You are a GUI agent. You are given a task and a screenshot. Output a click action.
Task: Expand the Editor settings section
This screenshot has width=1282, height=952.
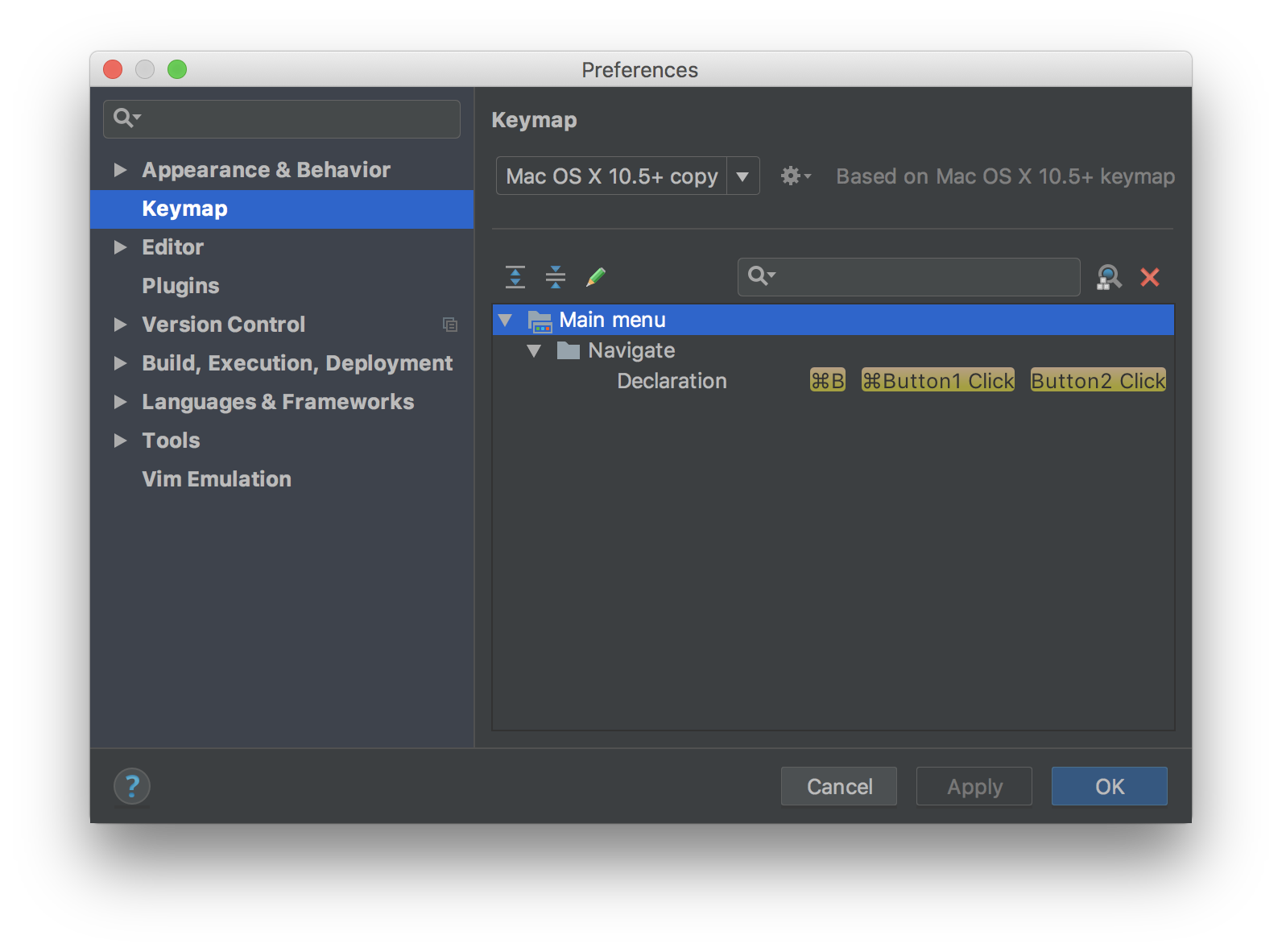[x=121, y=247]
